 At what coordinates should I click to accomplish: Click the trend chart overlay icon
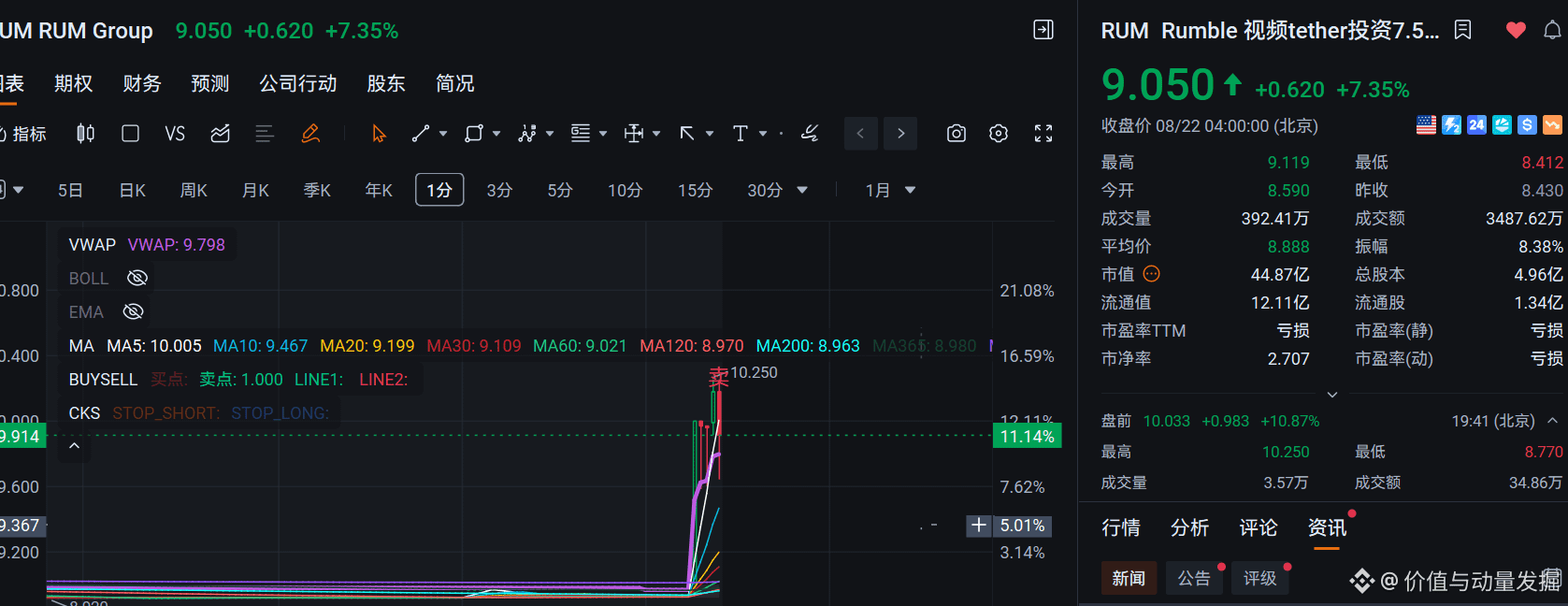pos(221,134)
